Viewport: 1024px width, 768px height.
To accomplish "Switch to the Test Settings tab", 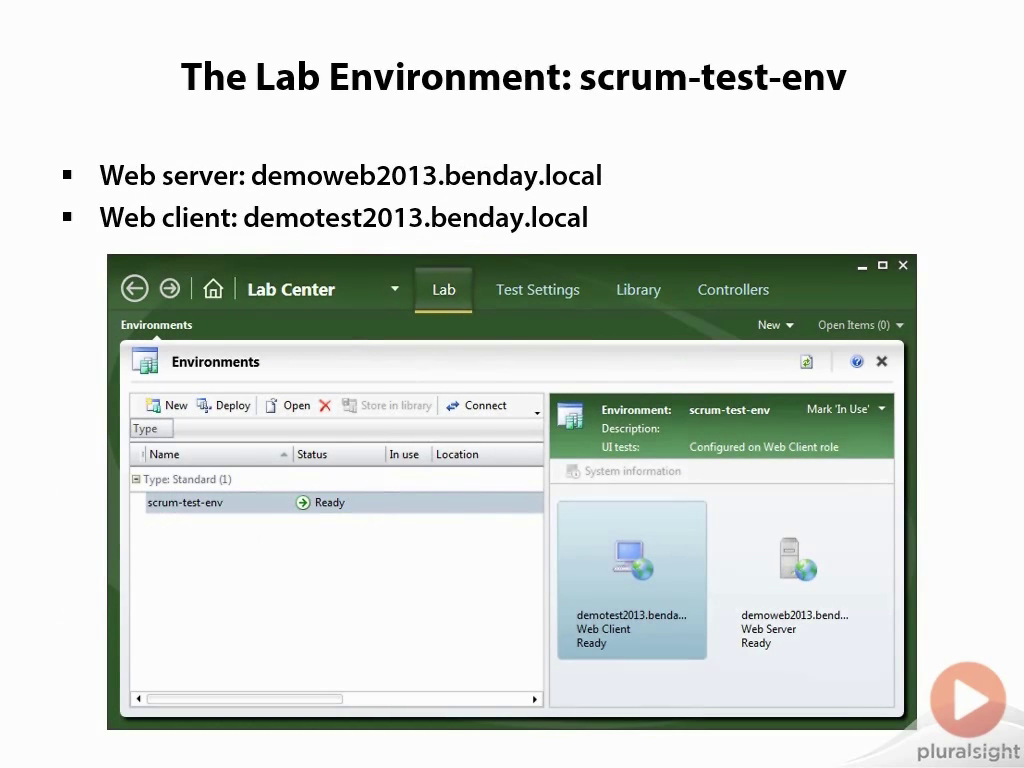I will 537,290.
